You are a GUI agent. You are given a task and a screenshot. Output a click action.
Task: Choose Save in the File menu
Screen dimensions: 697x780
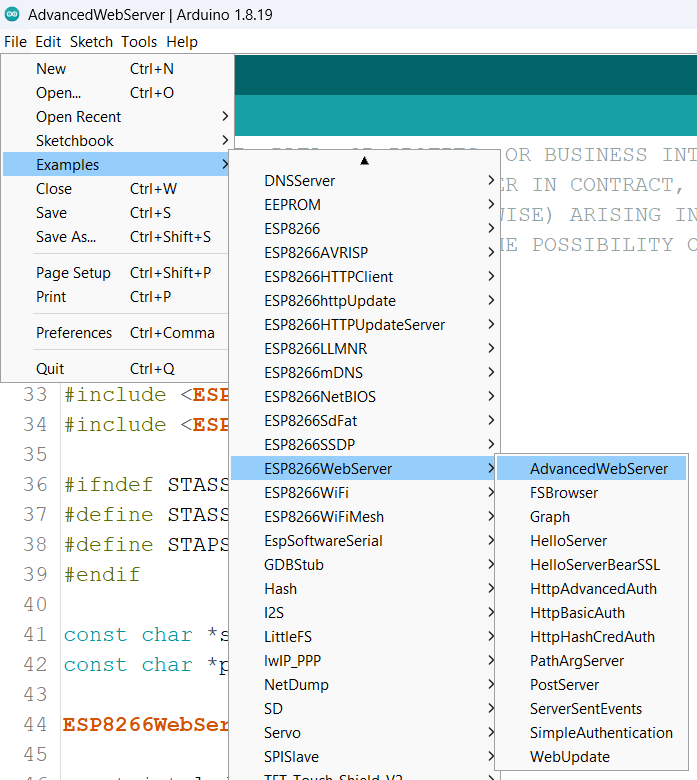pyautogui.click(x=116, y=212)
